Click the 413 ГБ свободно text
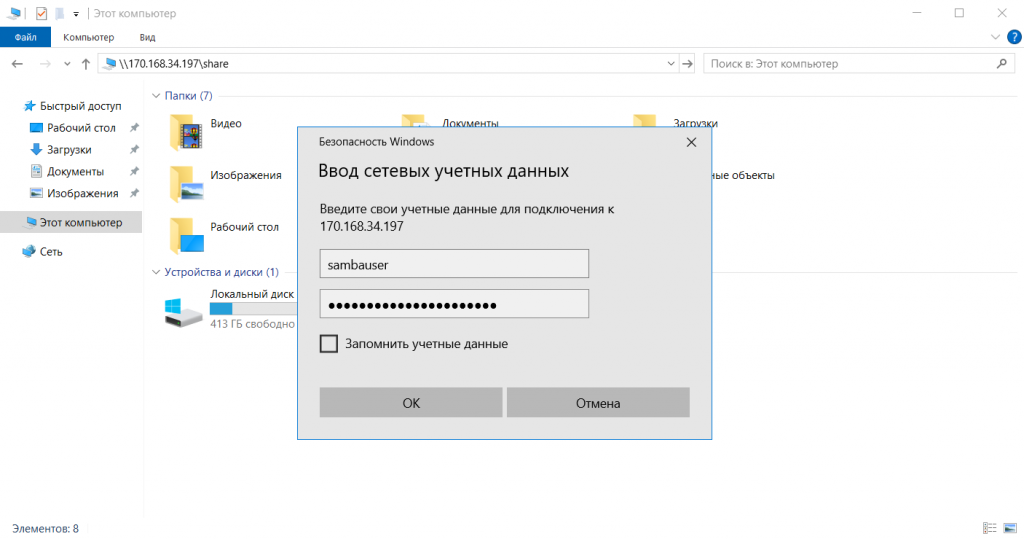The height and width of the screenshot is (539, 1024). [253, 323]
